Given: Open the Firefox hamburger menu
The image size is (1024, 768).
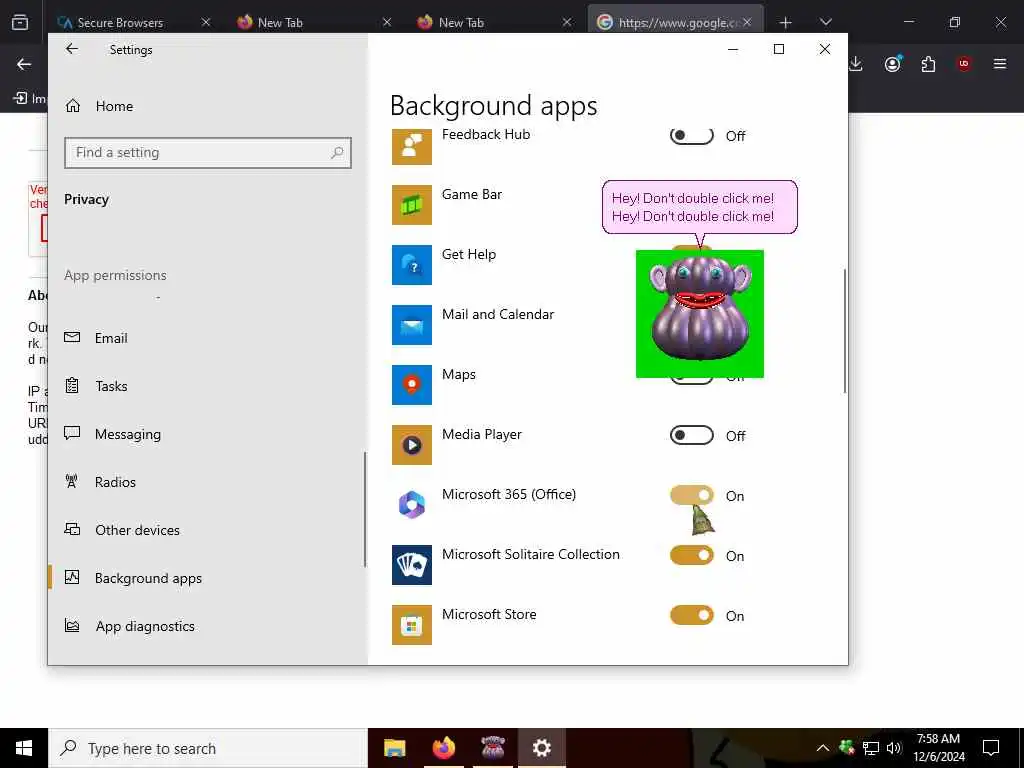Looking at the screenshot, I should tap(1000, 64).
